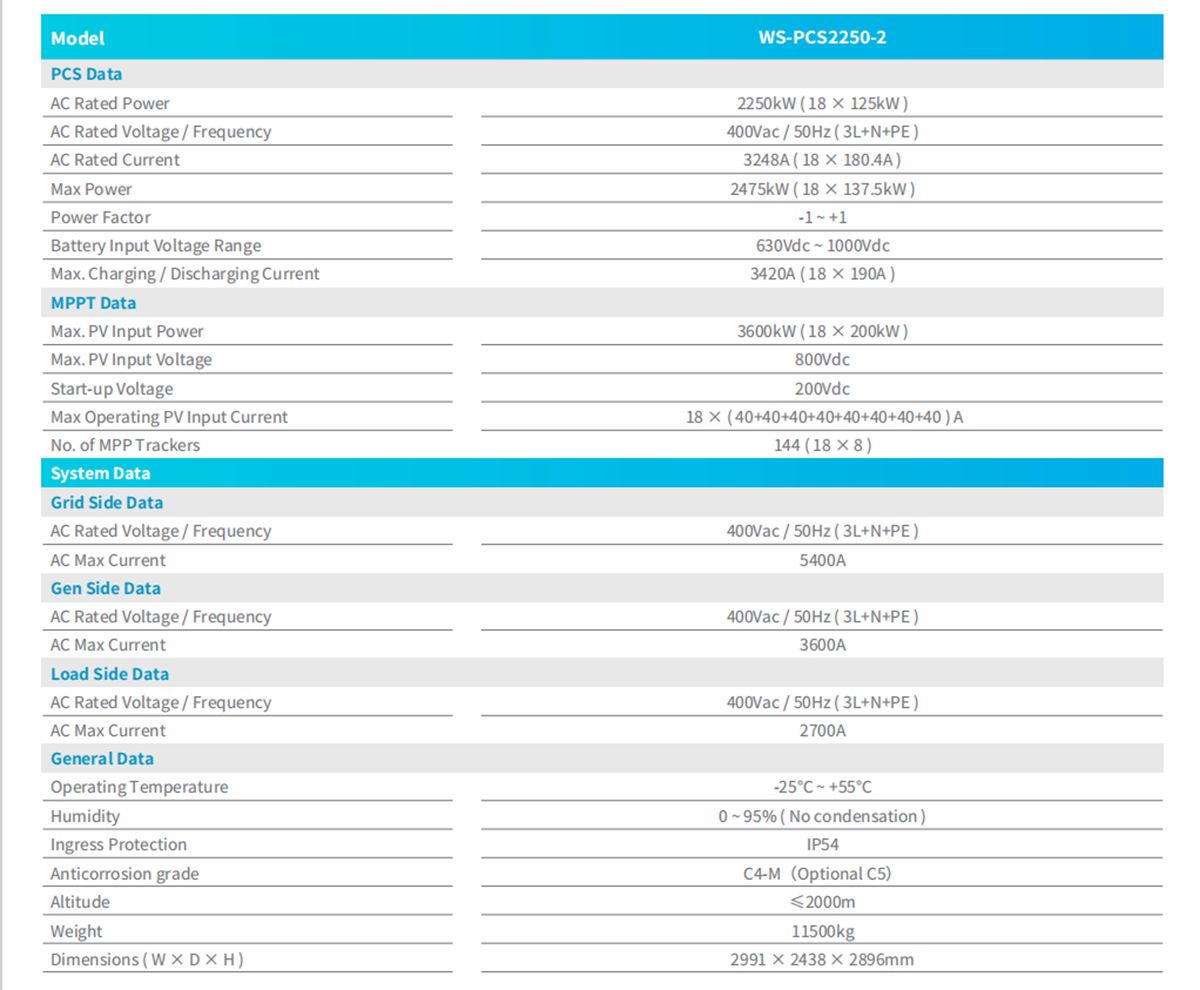This screenshot has width=1200, height=990.
Task: Select the Max Power value 2475kW
Action: click(x=822, y=189)
